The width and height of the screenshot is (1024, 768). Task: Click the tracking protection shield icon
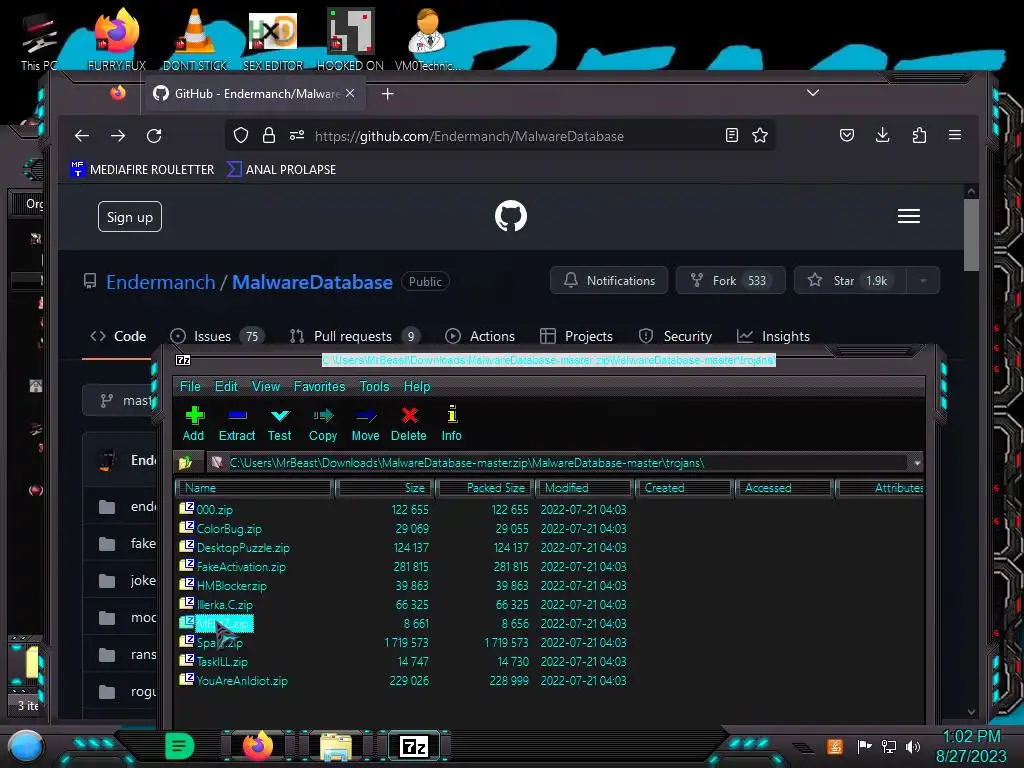(x=241, y=135)
